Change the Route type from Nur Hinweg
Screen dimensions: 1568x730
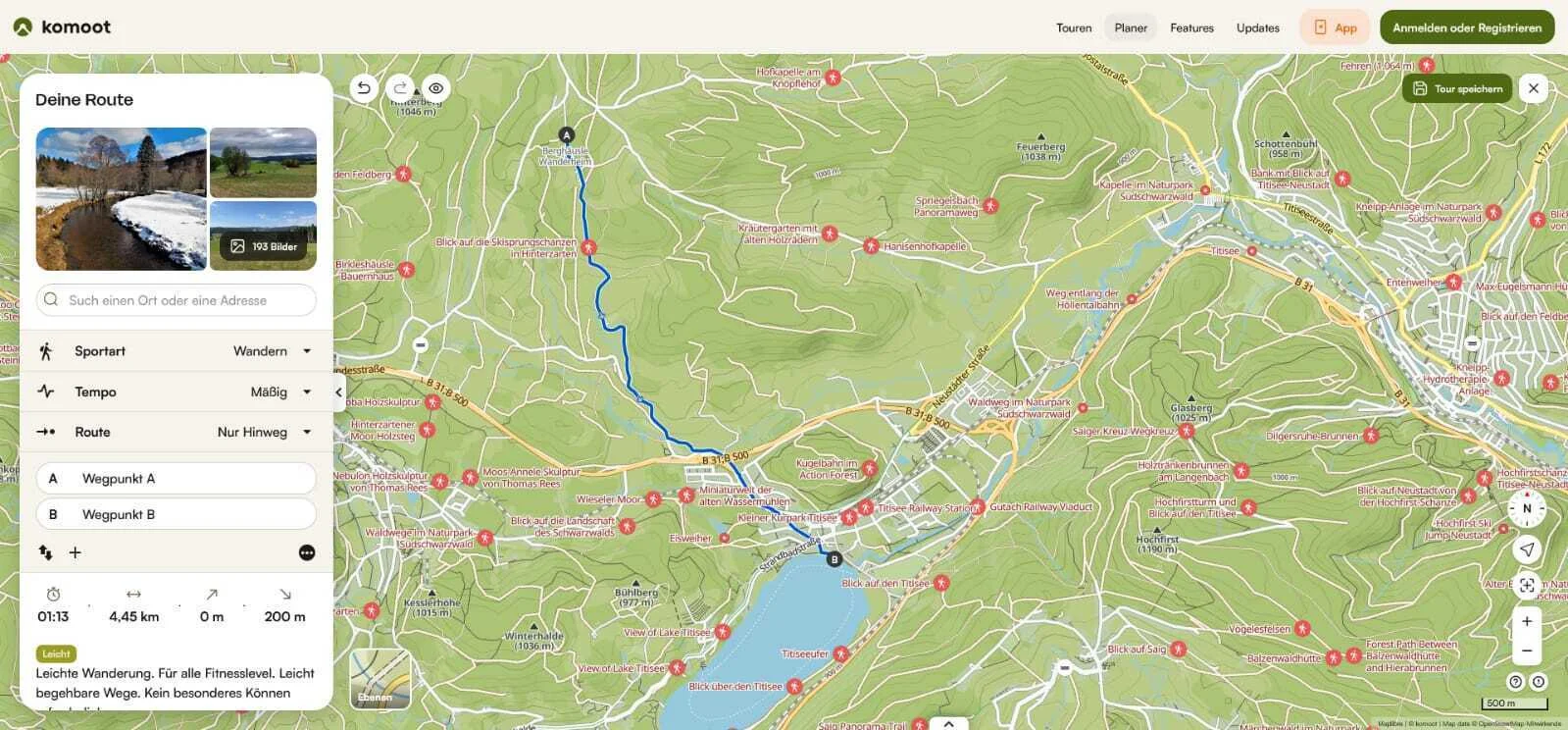(x=263, y=432)
